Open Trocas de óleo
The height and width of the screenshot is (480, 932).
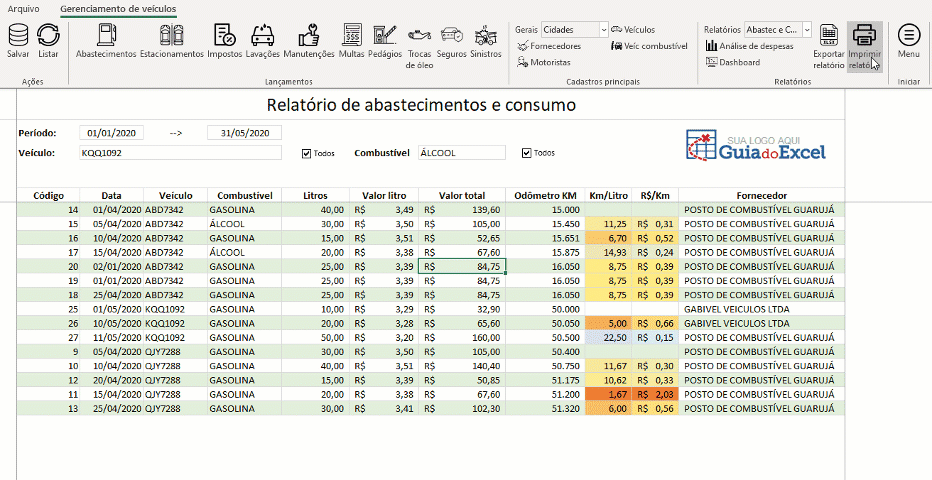(419, 38)
